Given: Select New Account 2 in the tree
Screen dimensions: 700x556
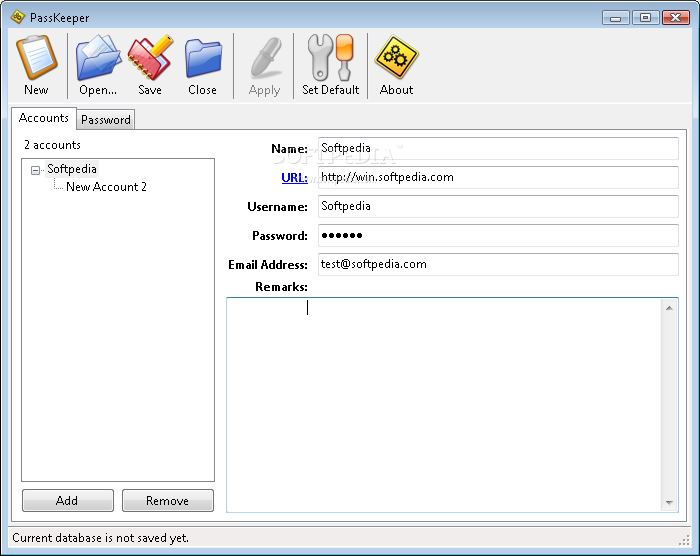Looking at the screenshot, I should [106, 187].
